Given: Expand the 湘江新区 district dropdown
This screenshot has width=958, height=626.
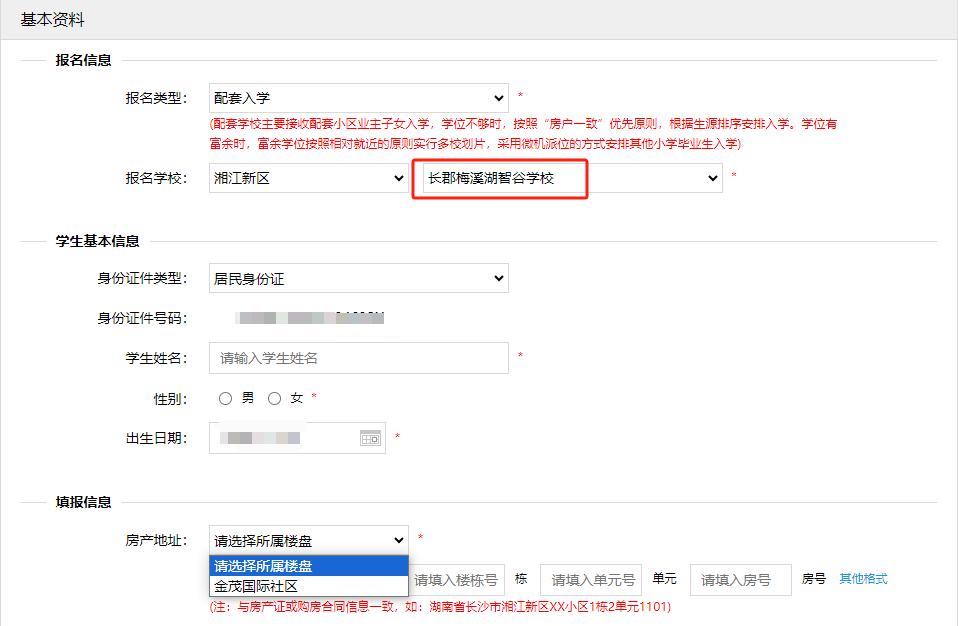Looking at the screenshot, I should pyautogui.click(x=308, y=178).
